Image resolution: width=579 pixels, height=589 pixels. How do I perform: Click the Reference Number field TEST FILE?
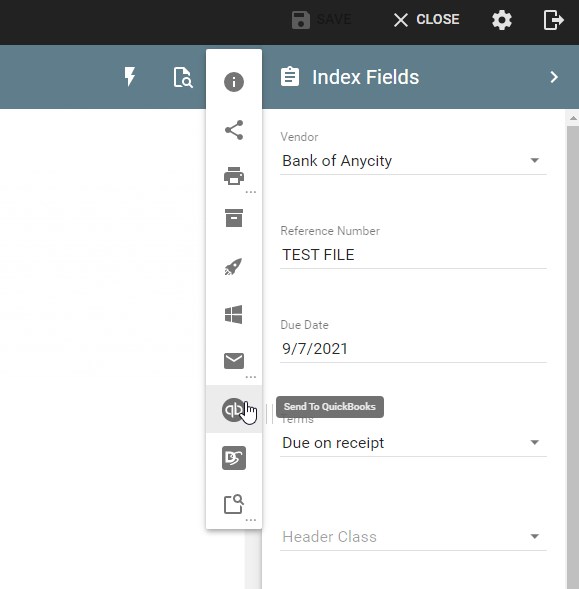tap(413, 255)
